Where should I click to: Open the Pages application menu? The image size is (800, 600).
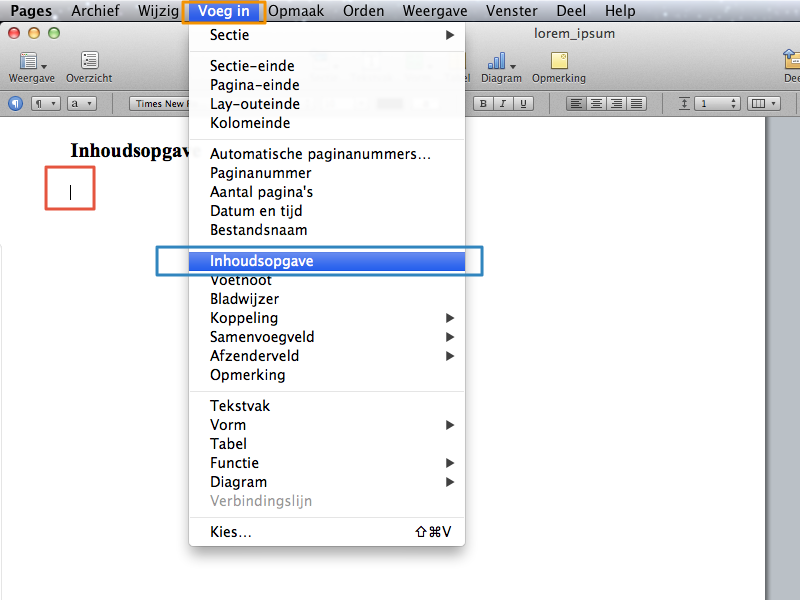31,11
